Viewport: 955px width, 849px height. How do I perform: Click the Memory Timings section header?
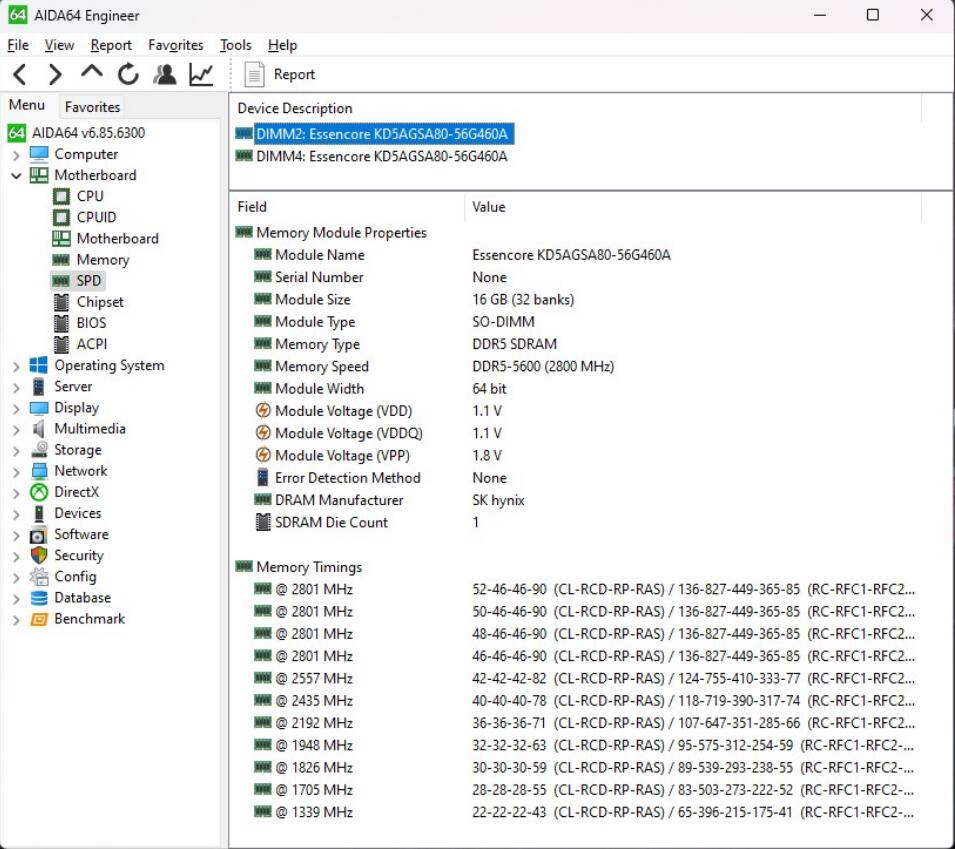(309, 567)
